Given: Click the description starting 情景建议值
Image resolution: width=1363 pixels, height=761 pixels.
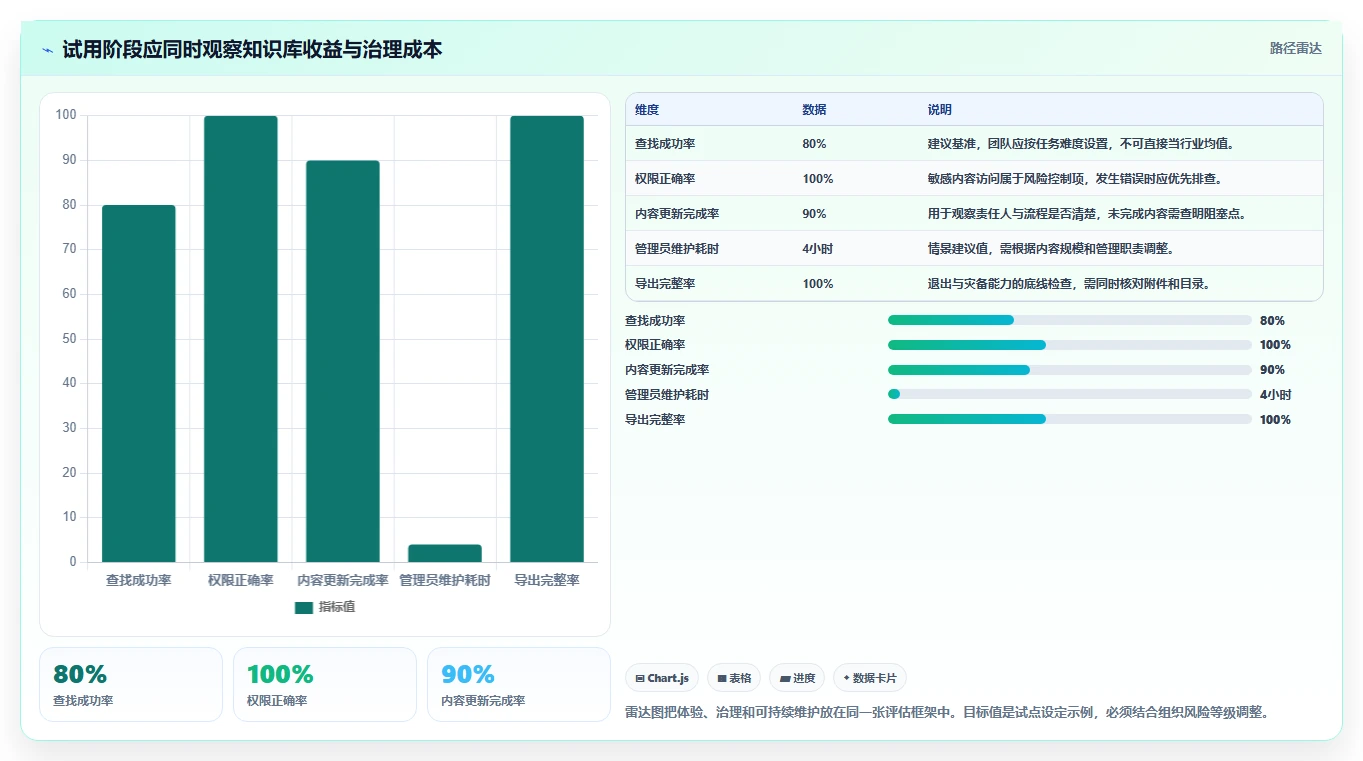Looking at the screenshot, I should click(1051, 249).
